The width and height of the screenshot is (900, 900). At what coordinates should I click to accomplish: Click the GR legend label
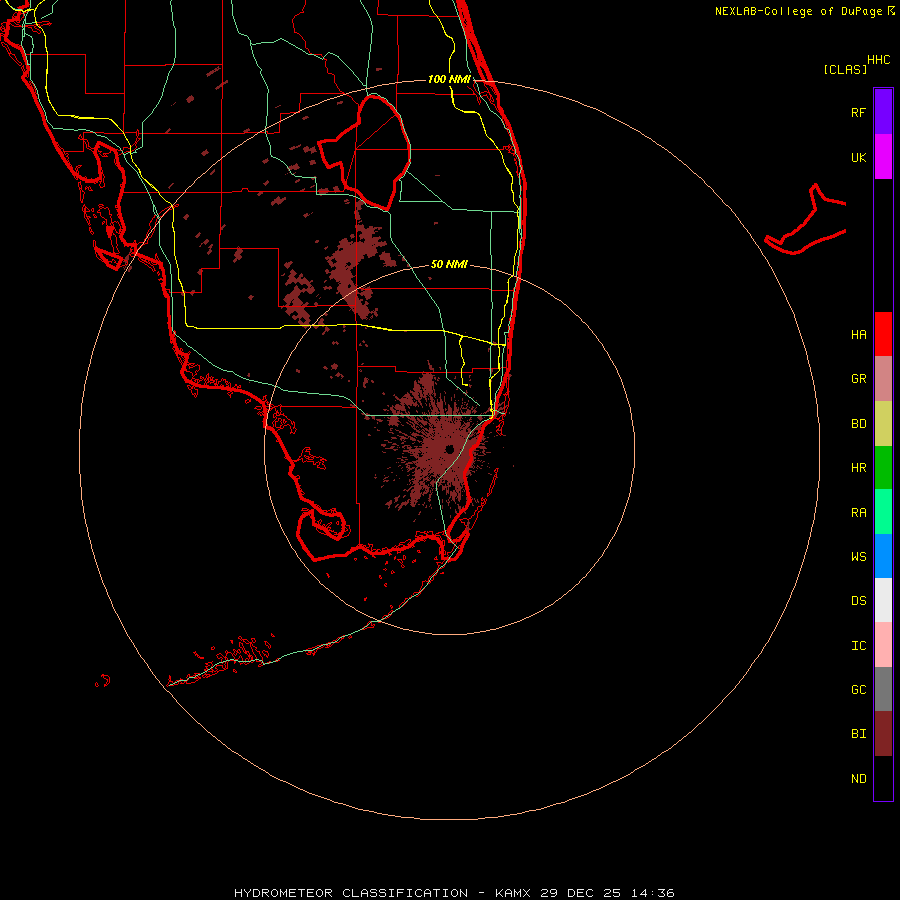click(858, 379)
